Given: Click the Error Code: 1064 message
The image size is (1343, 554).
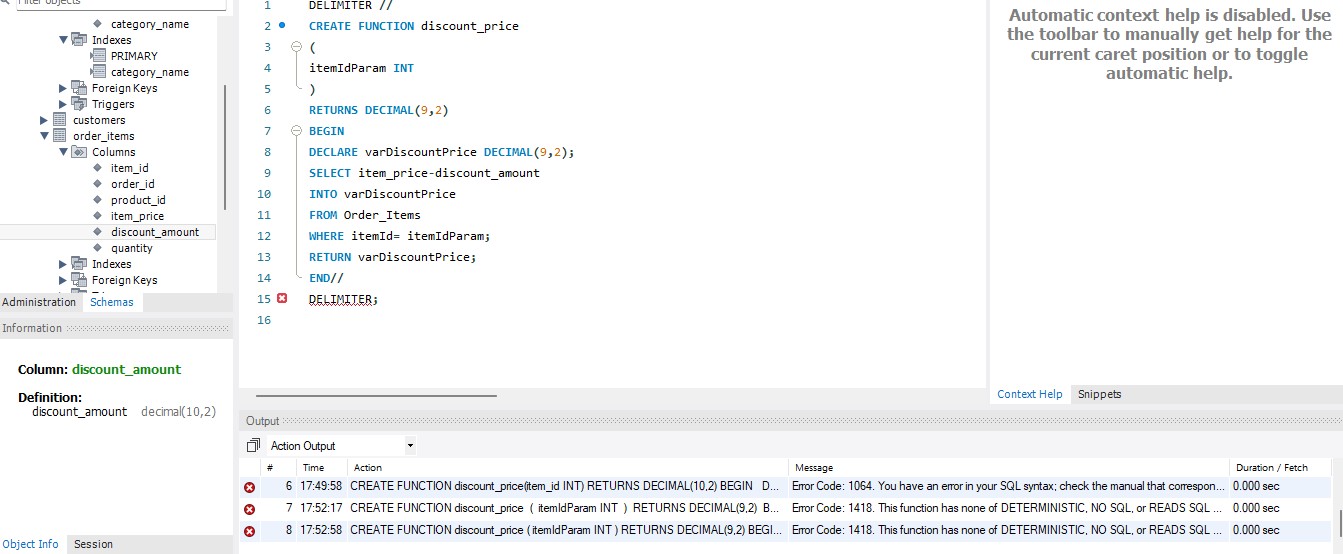Looking at the screenshot, I should (1008, 486).
